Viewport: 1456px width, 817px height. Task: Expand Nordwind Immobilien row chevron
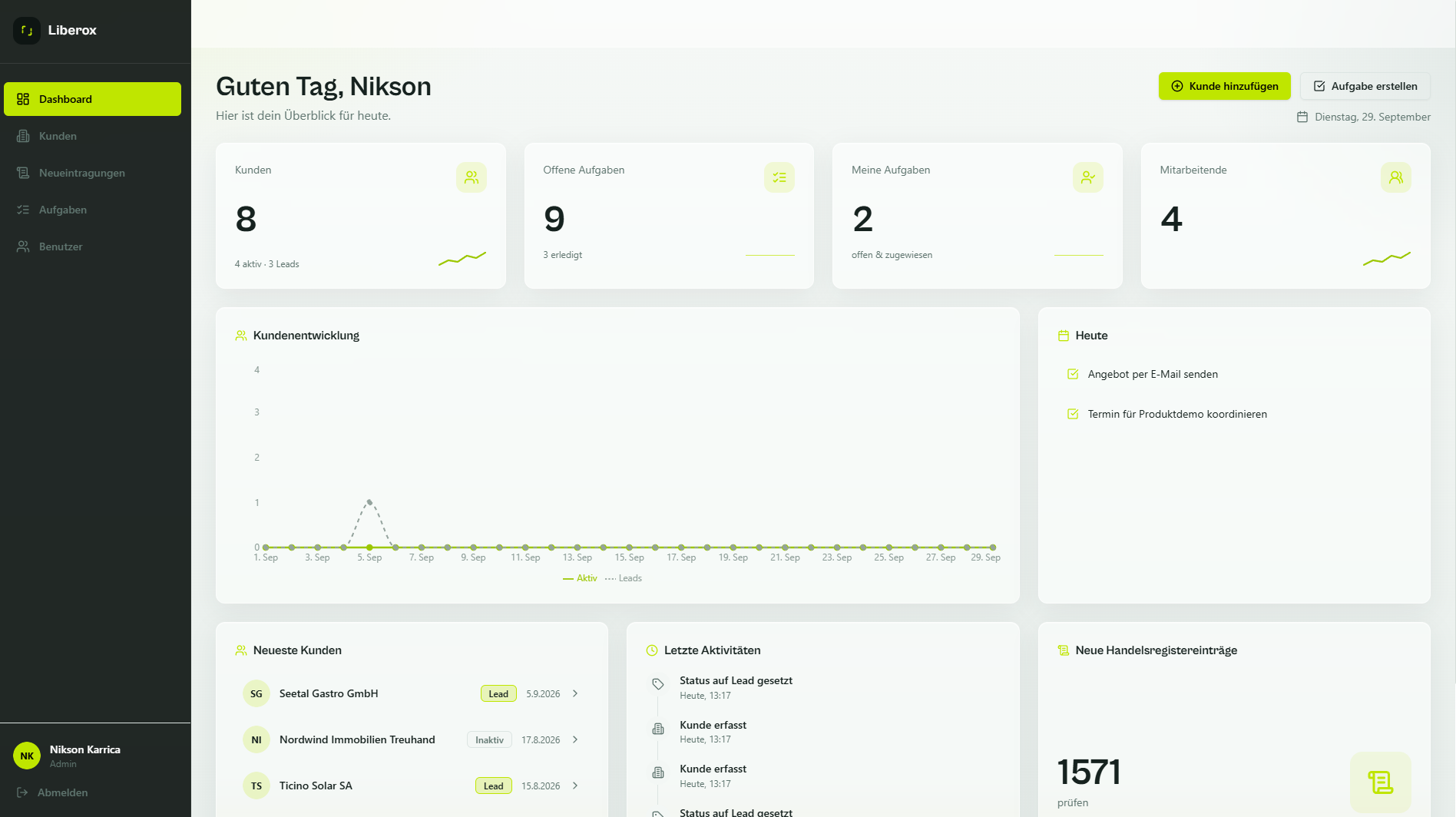pyautogui.click(x=575, y=739)
